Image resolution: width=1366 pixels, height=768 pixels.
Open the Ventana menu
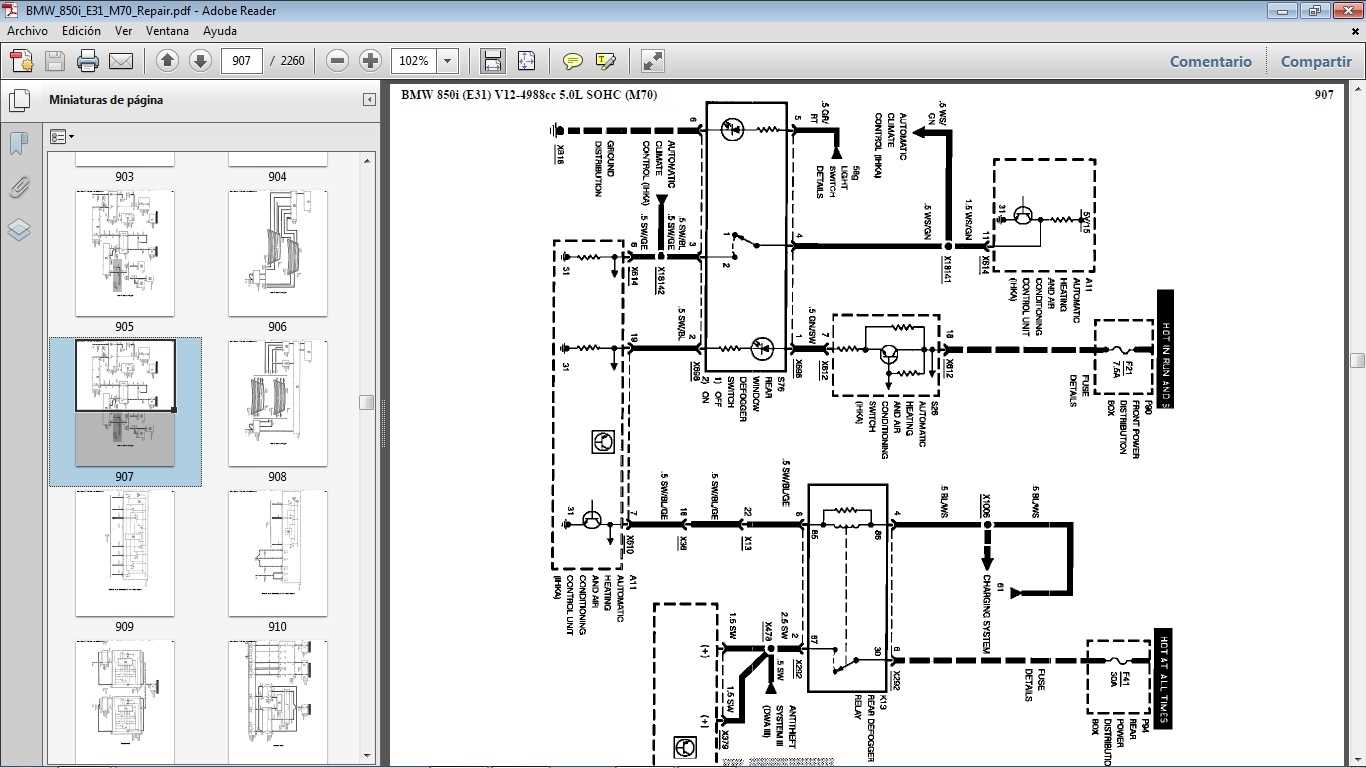tap(167, 31)
